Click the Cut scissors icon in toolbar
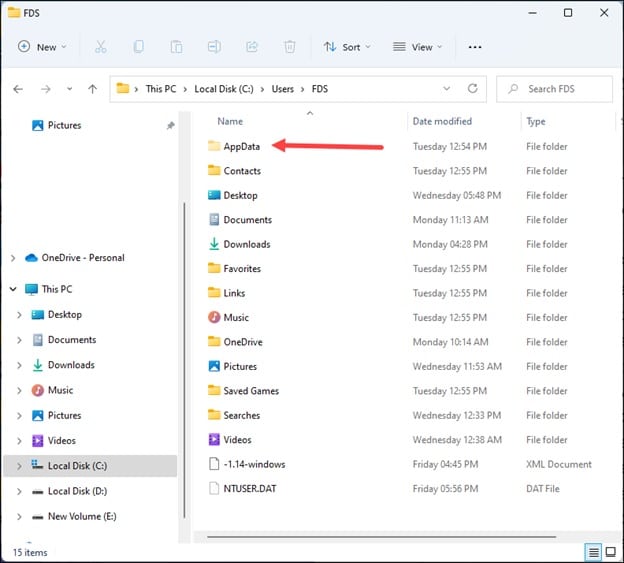The width and height of the screenshot is (624, 563). 100,47
